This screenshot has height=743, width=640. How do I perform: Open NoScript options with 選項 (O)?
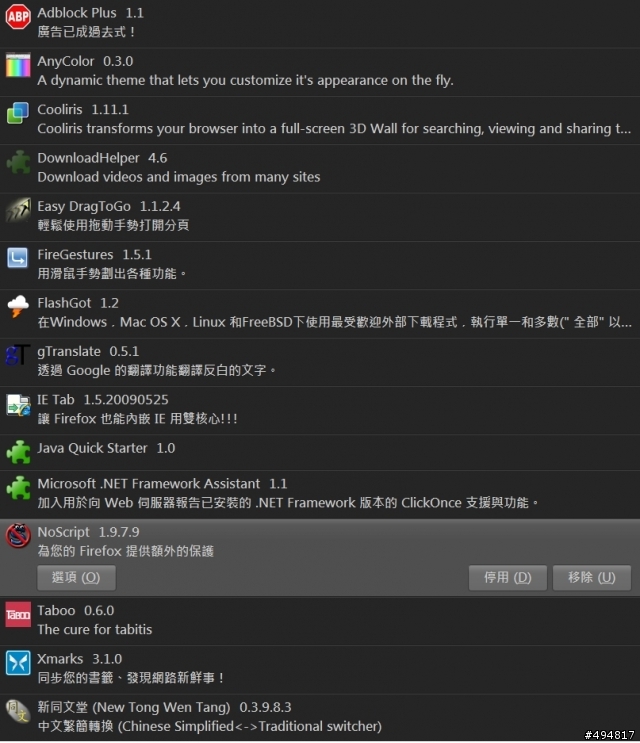76,577
